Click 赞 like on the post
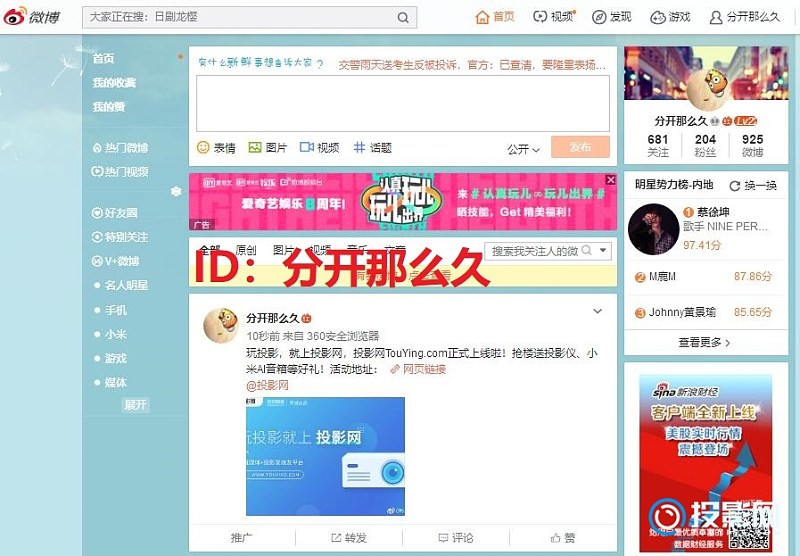Viewport: 800px width, 556px height. pos(563,538)
